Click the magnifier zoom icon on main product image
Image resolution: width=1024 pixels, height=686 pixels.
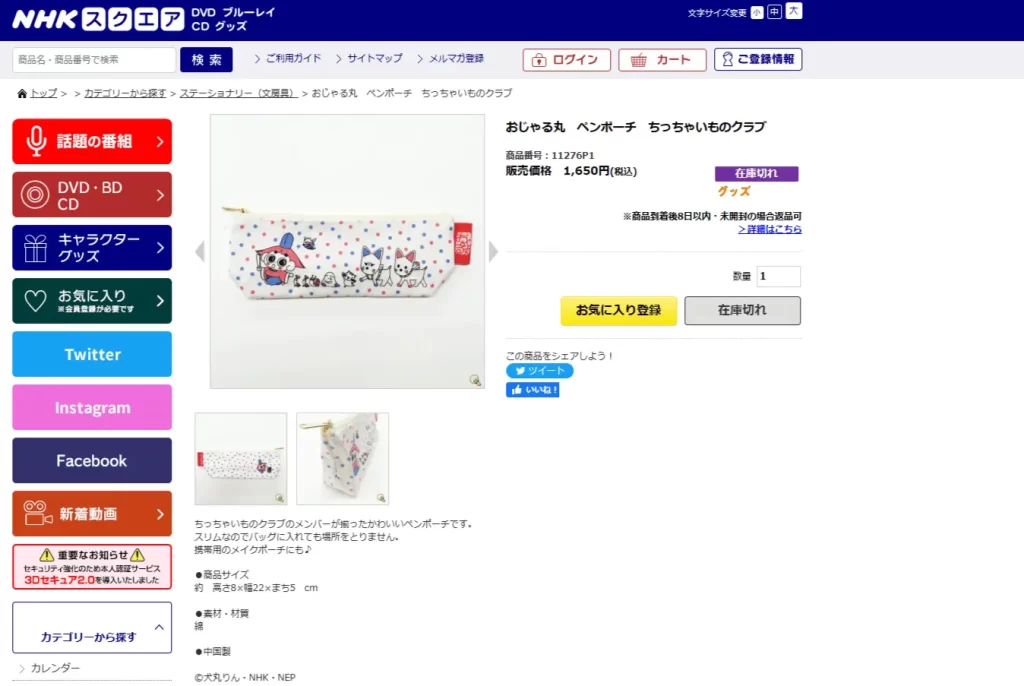click(475, 379)
